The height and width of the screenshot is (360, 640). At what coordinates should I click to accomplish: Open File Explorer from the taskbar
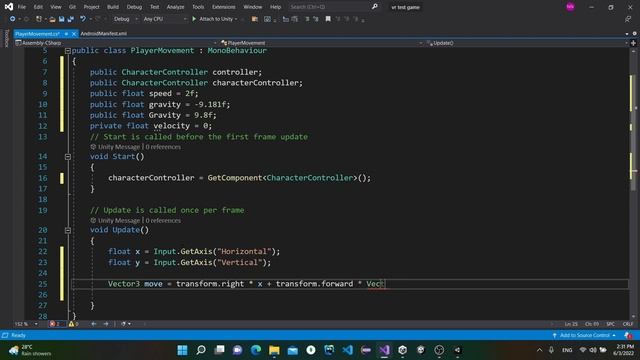point(274,350)
